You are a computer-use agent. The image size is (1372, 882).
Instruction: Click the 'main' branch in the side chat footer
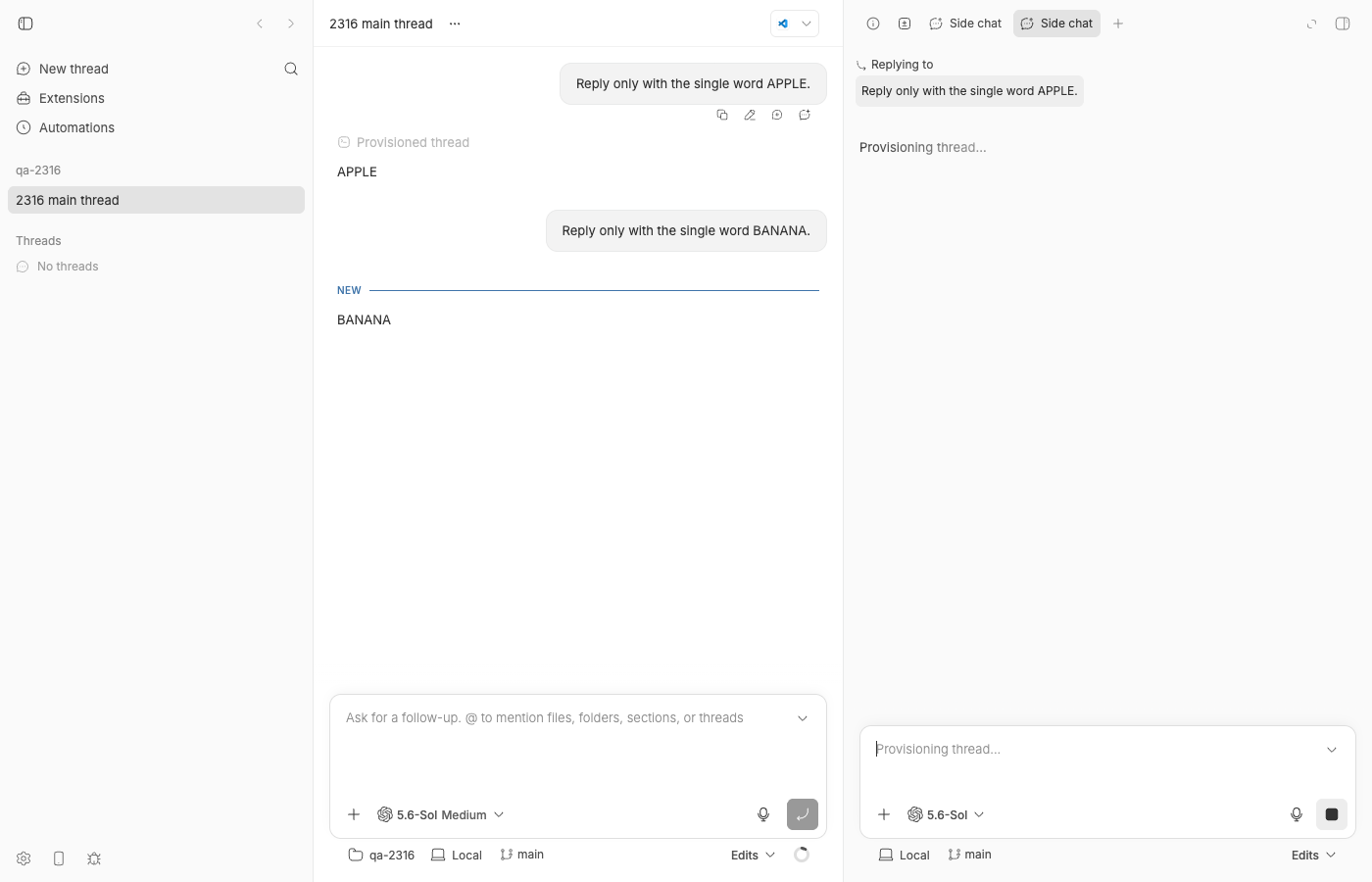tap(969, 855)
